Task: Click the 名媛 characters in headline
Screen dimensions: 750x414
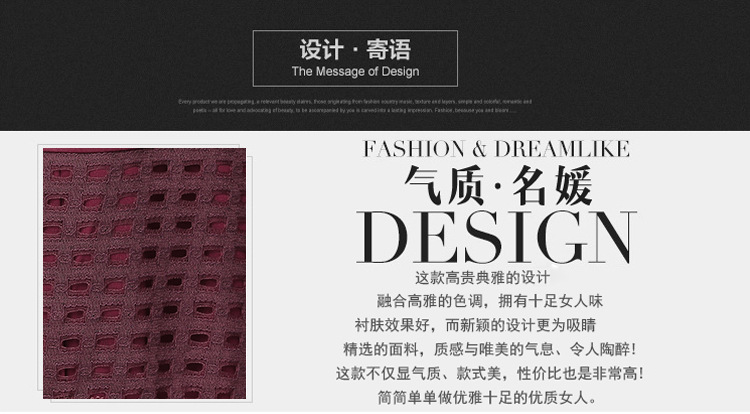Action: (552, 186)
